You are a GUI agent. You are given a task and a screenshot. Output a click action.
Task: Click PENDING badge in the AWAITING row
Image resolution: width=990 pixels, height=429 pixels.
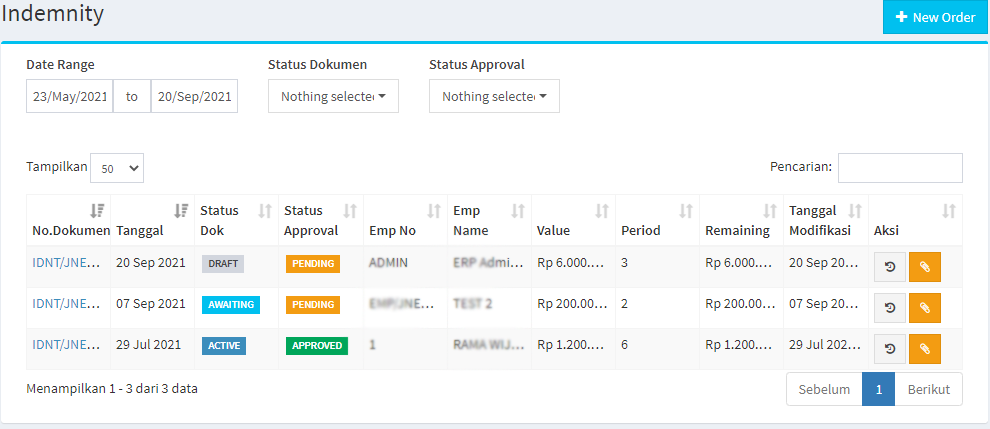pos(313,305)
